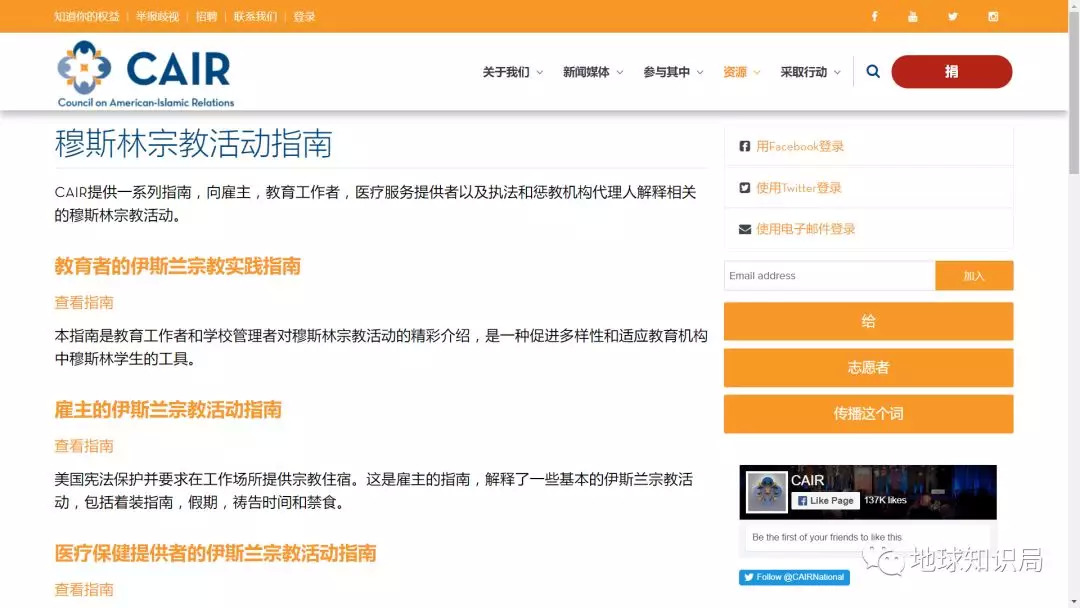Open 医疗保健提供者的伊斯兰宗教活动指南 heading link
The width and height of the screenshot is (1080, 608).
216,553
